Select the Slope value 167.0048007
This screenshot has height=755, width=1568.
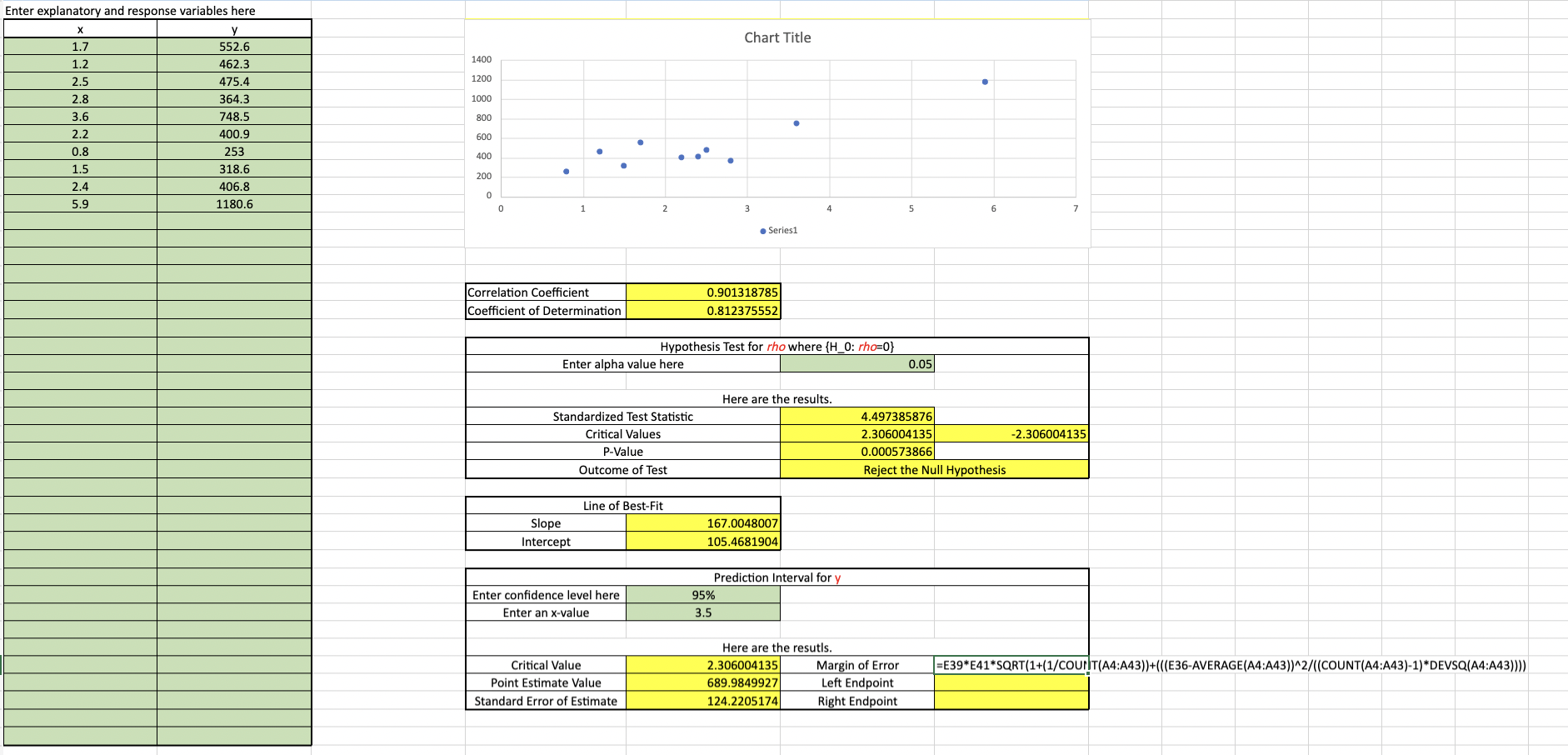pyautogui.click(x=703, y=523)
